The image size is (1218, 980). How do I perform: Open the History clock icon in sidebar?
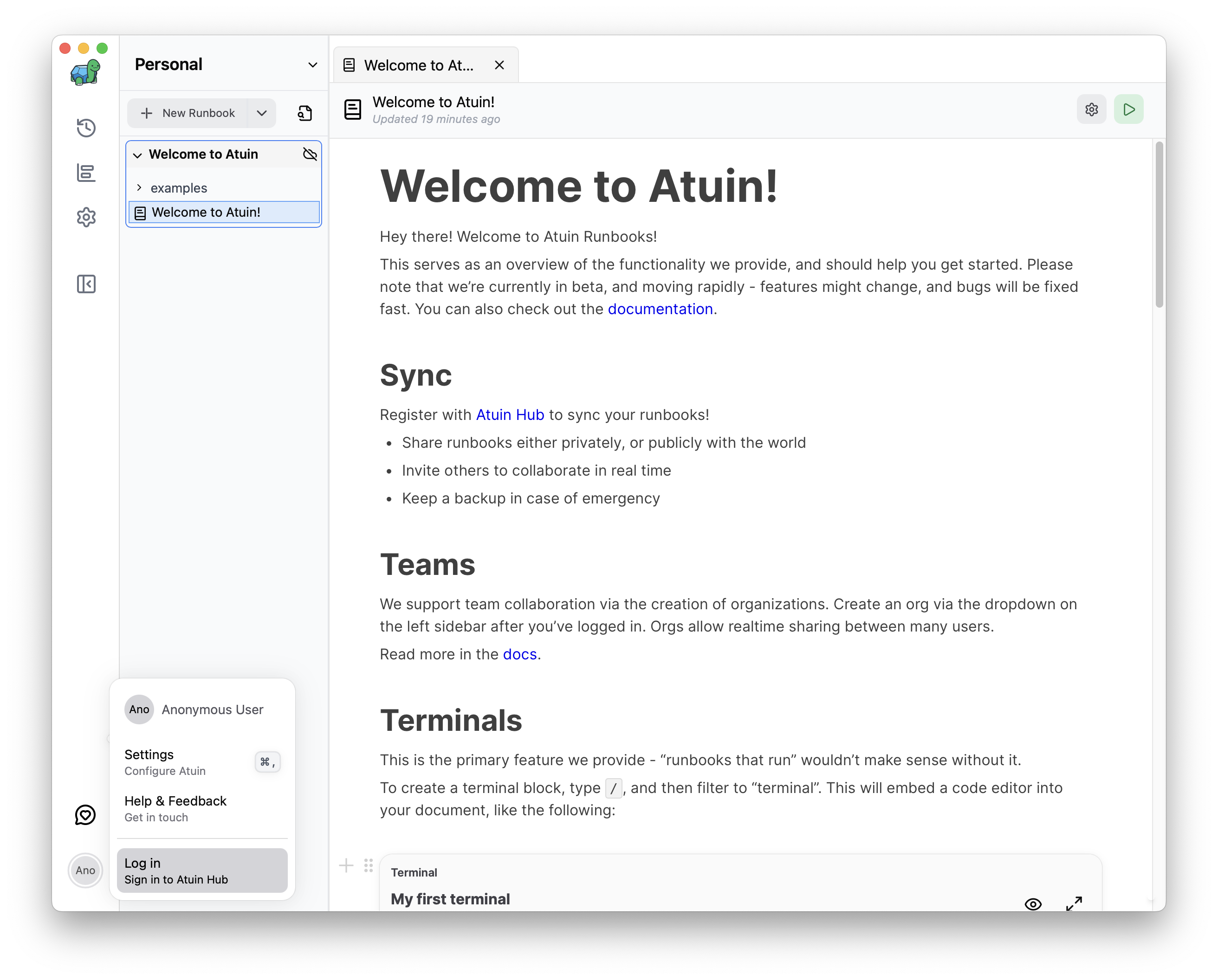(x=86, y=128)
